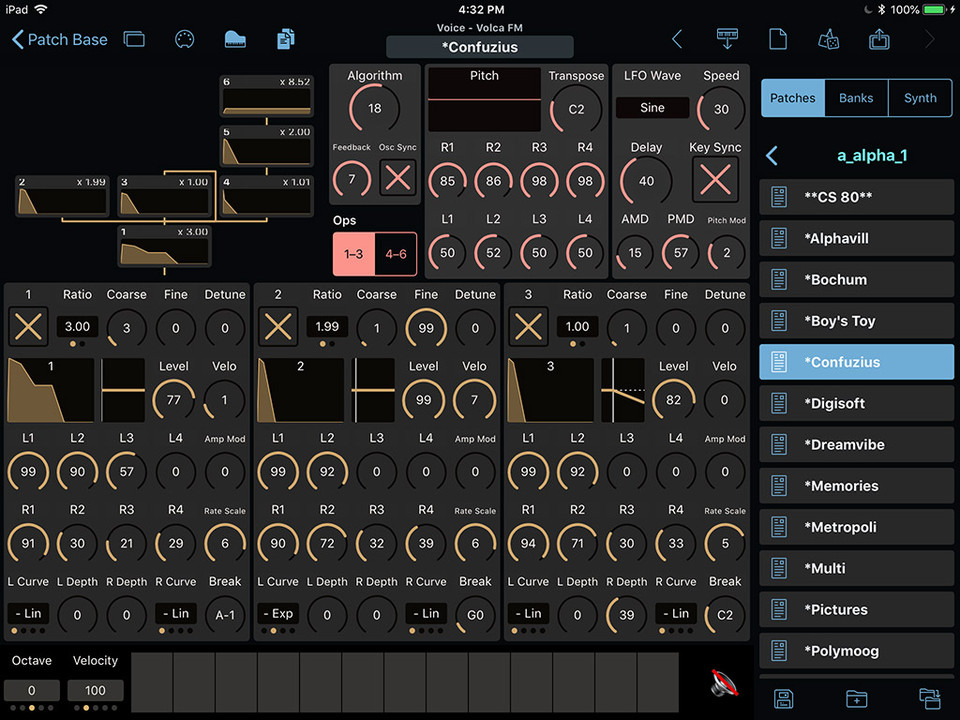This screenshot has height=720, width=960.
Task: Toggle operator 1 on/off switch
Action: pos(28,326)
